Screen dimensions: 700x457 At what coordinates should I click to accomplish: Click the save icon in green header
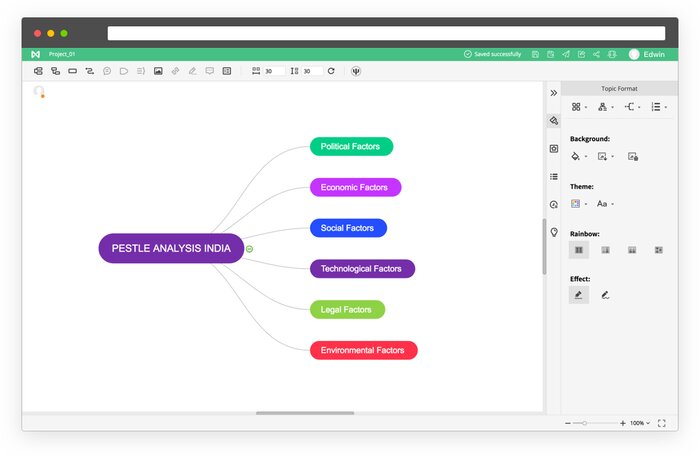[536, 54]
